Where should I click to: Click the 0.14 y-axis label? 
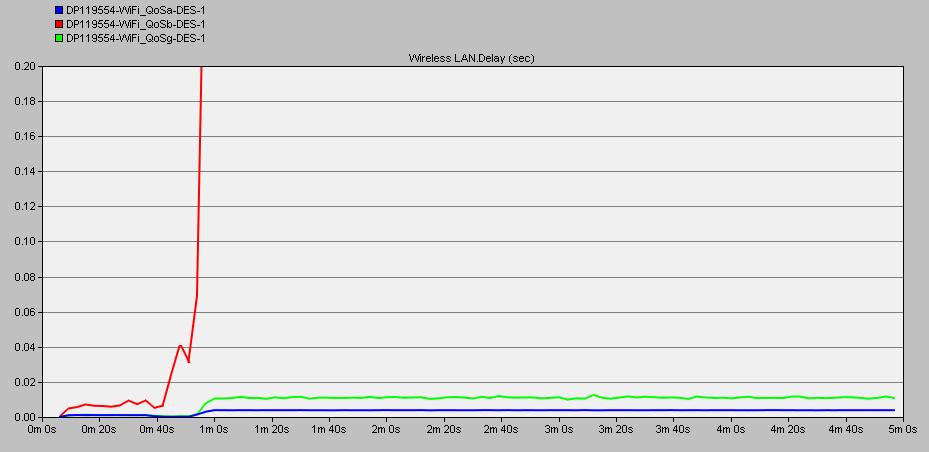click(23, 172)
